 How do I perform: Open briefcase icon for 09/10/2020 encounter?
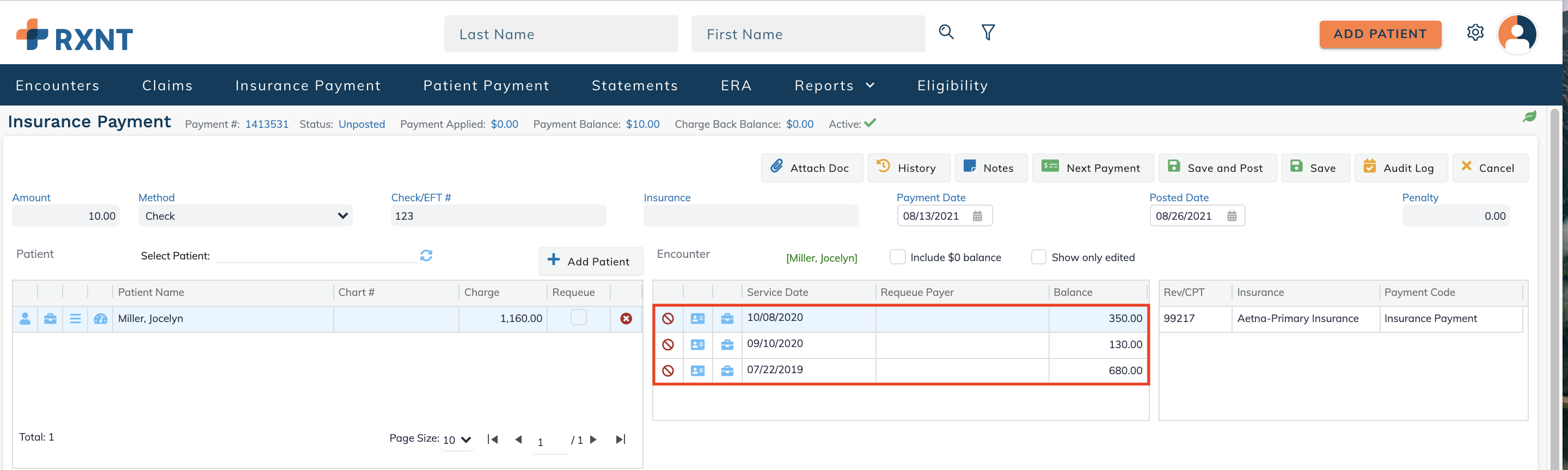[727, 345]
